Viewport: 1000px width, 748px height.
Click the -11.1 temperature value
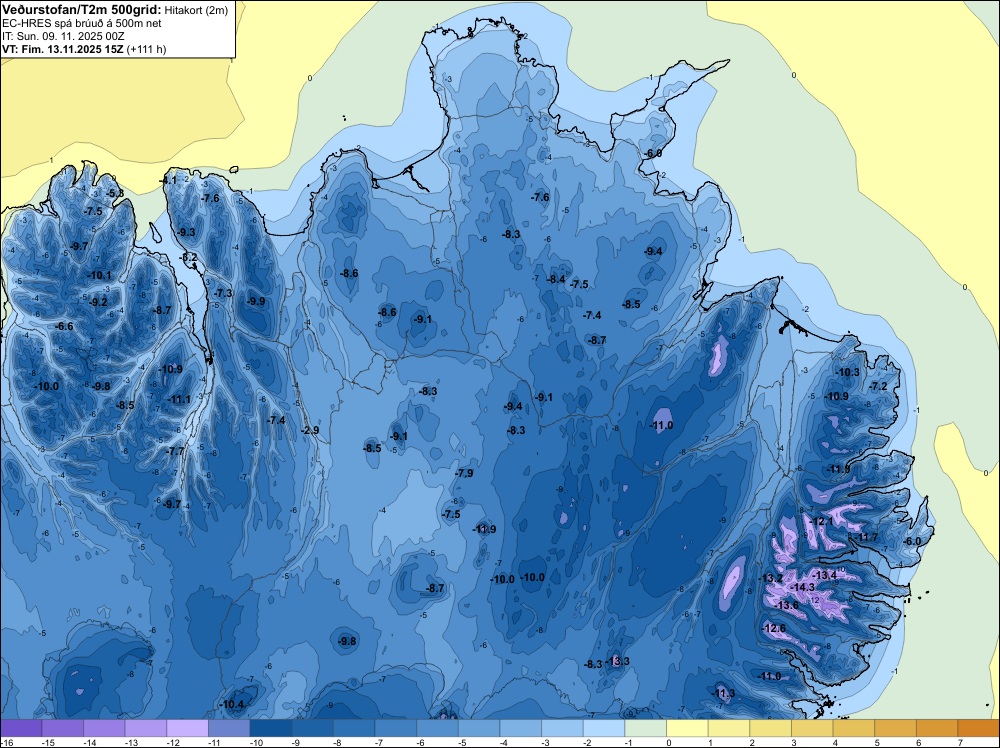coord(179,399)
